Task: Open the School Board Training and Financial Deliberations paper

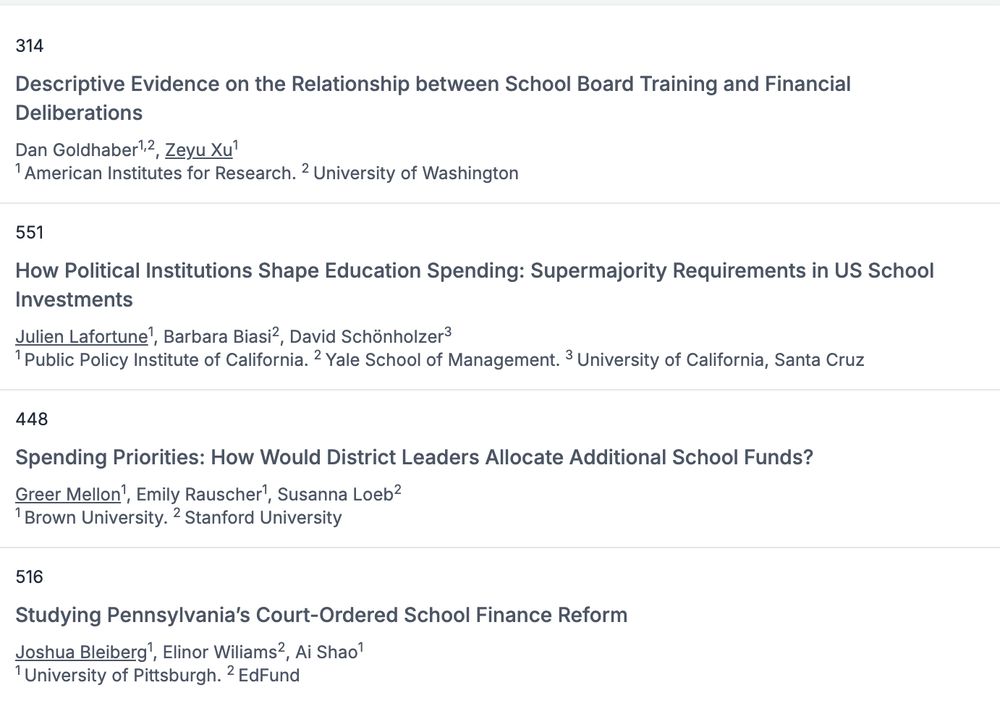Action: point(433,98)
